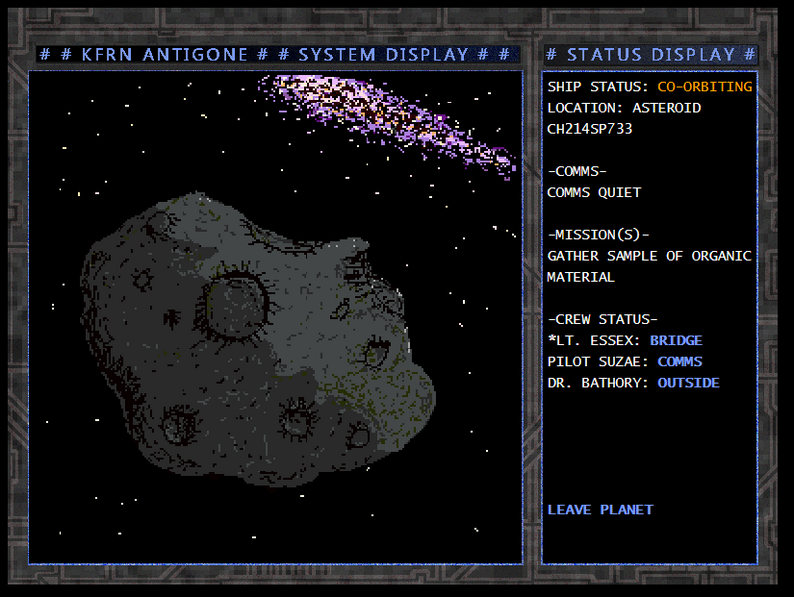Select the GATHER SAMPLE OF ORGANIC MATERIAL mission
This screenshot has width=794, height=597.
click(649, 266)
